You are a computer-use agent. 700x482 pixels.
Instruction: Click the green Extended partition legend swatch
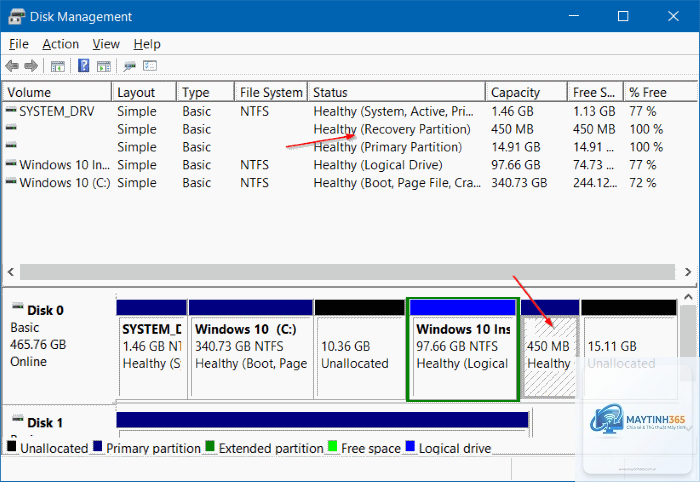click(x=210, y=446)
